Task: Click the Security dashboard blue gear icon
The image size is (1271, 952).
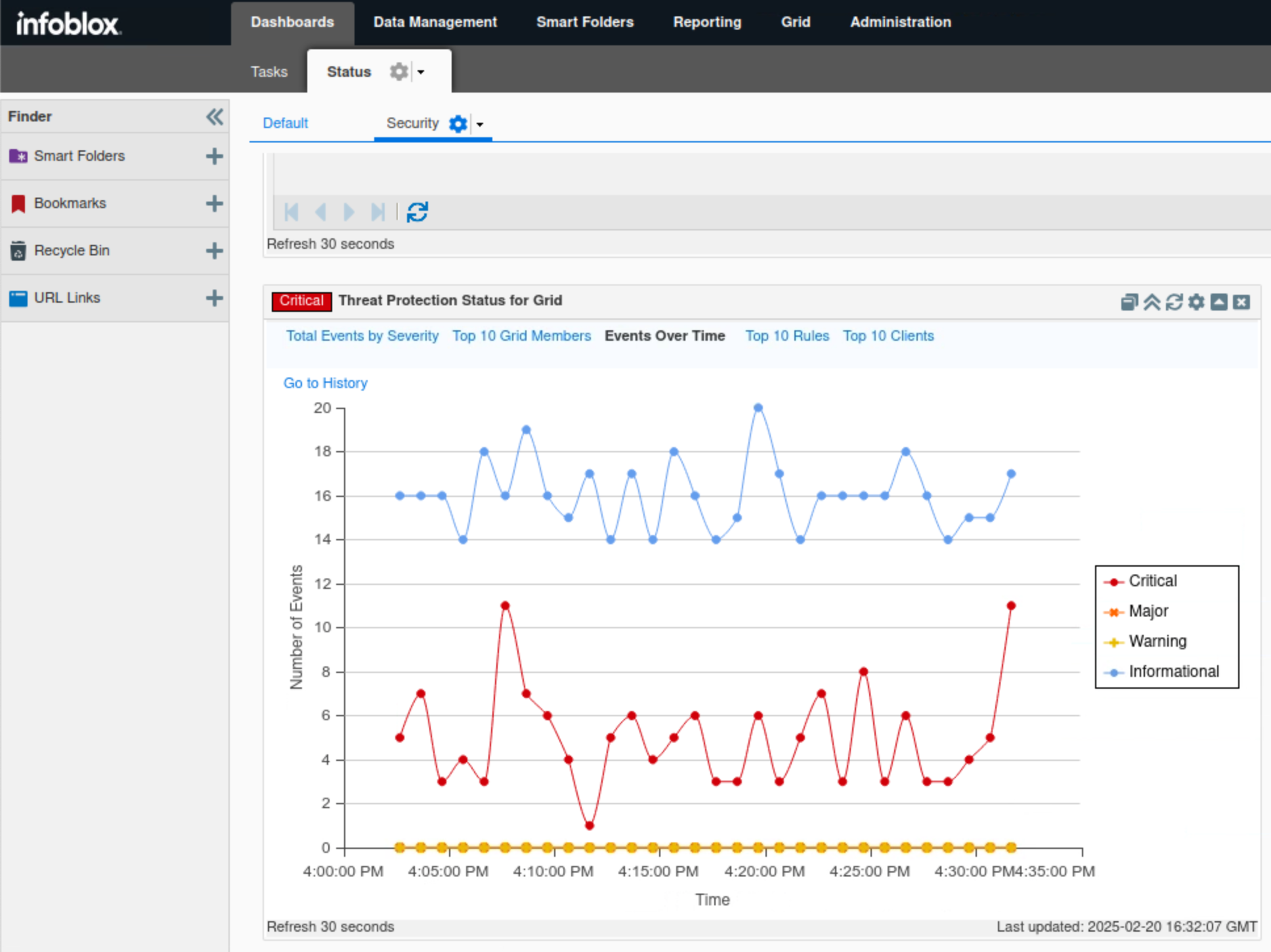Action: click(x=458, y=123)
